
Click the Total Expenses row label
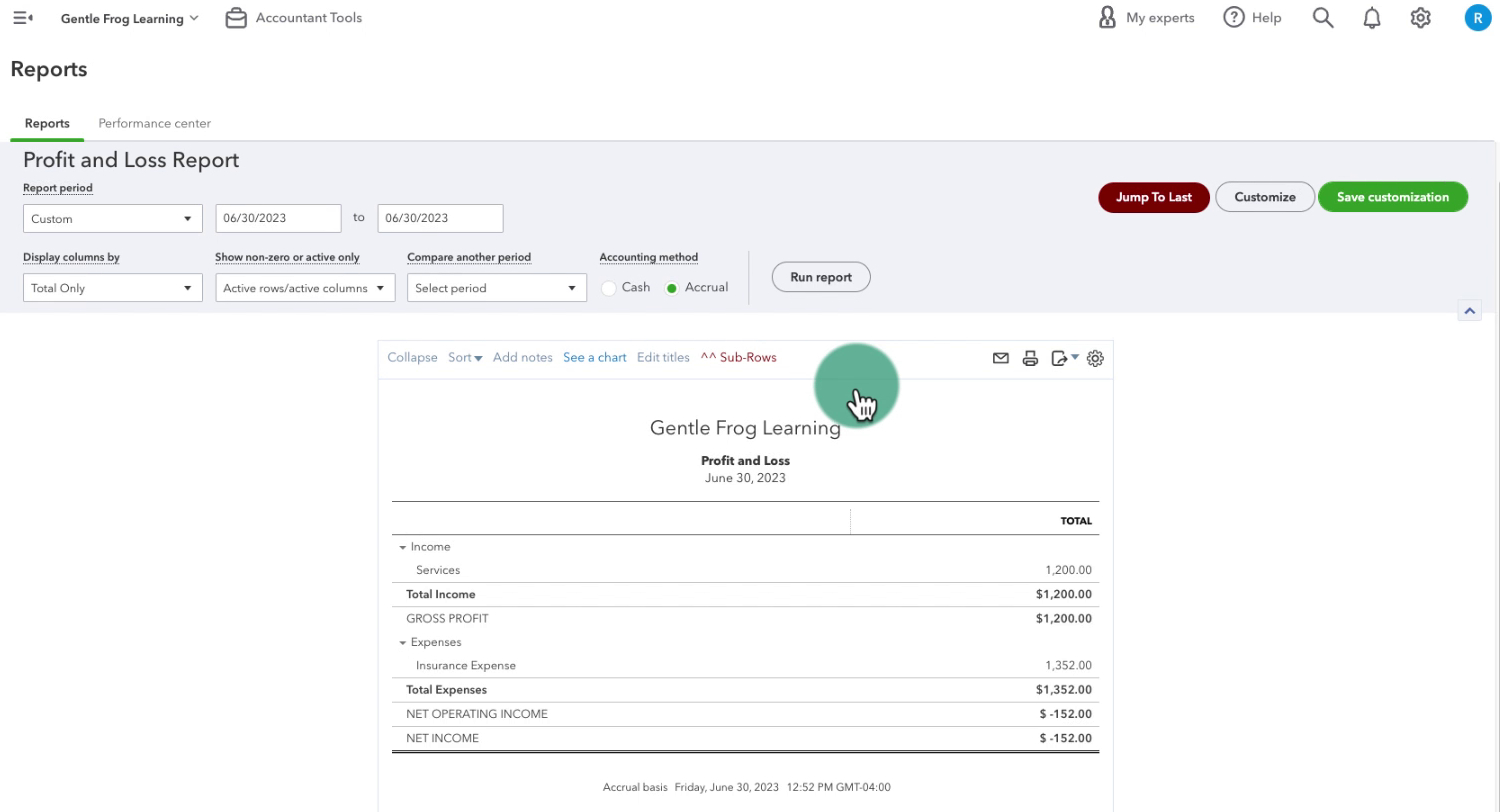[x=446, y=690]
